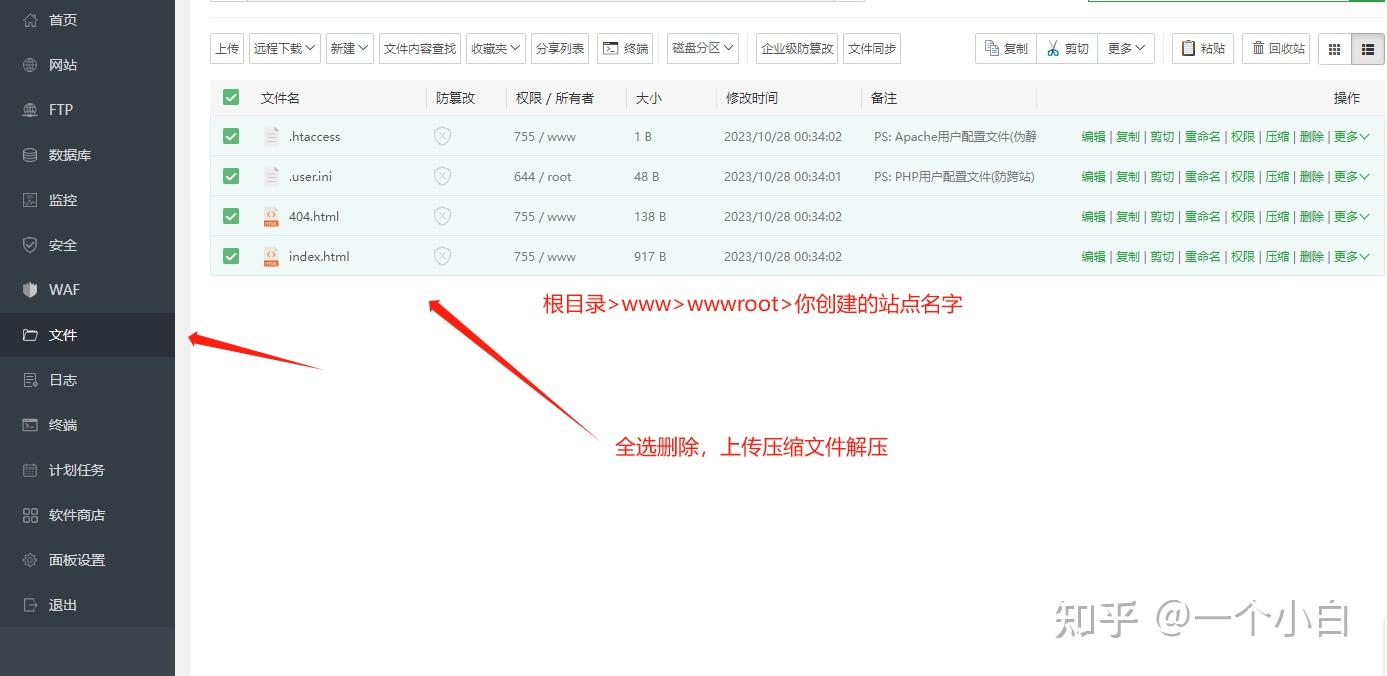
Task: Uncheck the .user.ini file checkbox
Action: pyautogui.click(x=231, y=176)
